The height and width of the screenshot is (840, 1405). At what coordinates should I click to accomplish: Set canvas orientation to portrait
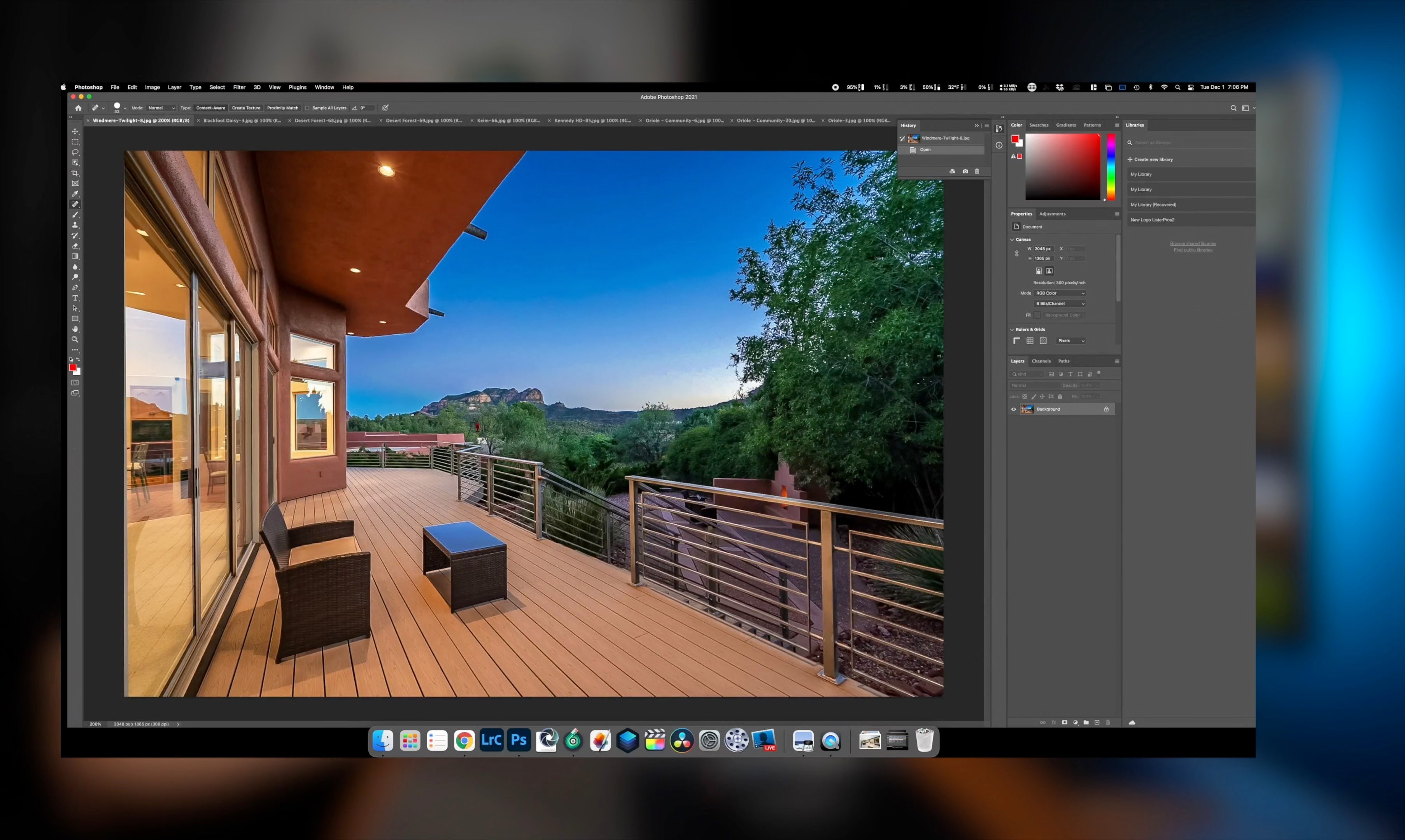[x=1039, y=271]
